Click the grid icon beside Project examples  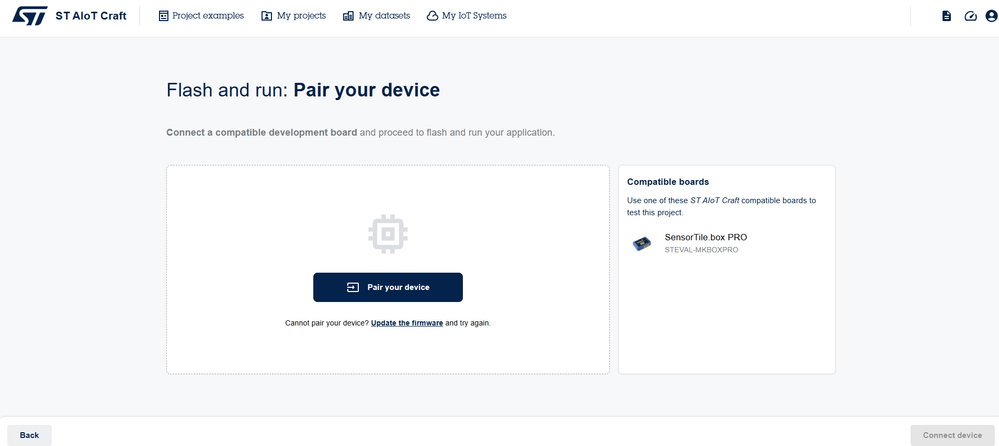point(164,16)
